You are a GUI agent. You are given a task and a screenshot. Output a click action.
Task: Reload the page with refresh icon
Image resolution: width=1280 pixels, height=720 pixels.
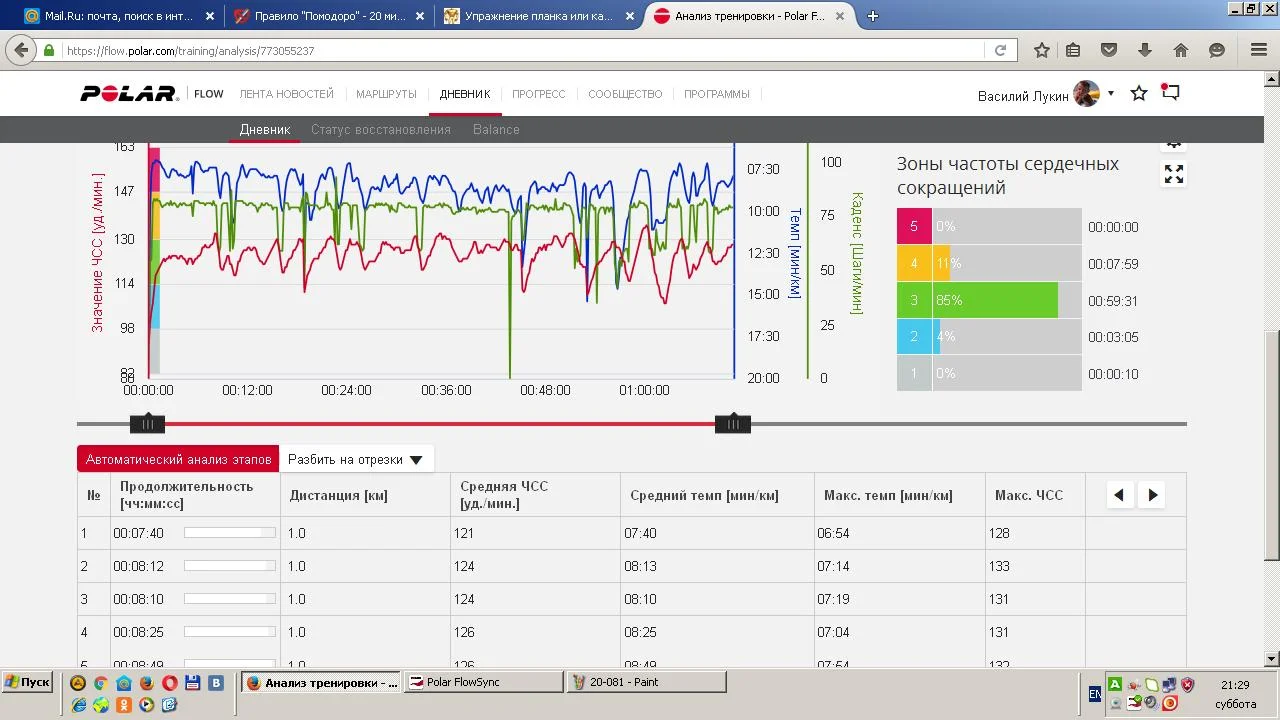(x=1000, y=50)
